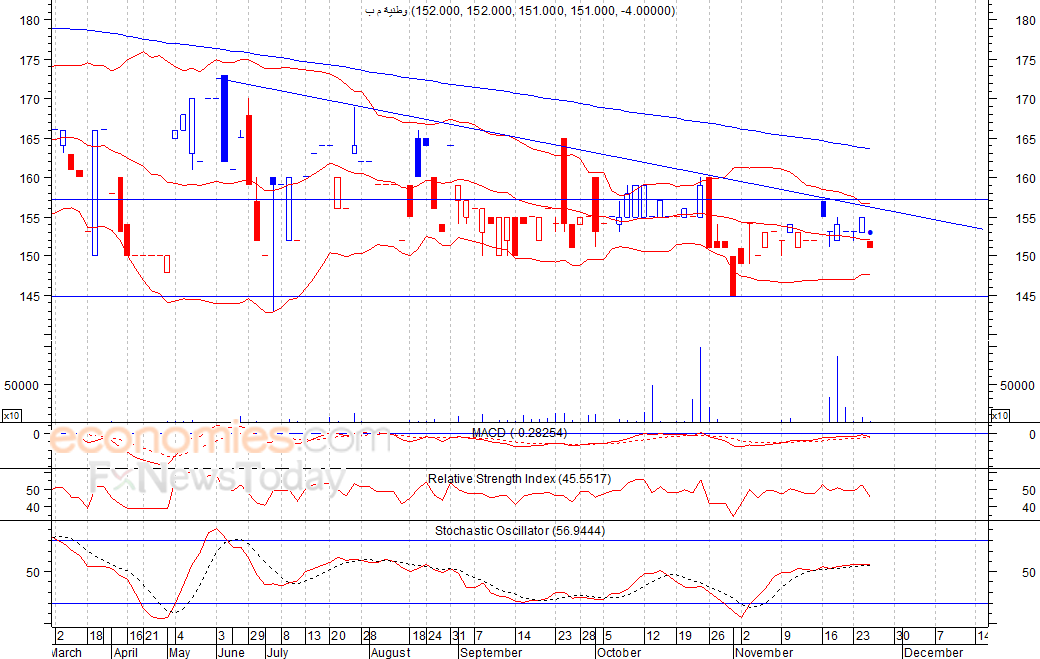This screenshot has height=659, width=1040.
Task: Click the November month label
Action: (x=764, y=652)
